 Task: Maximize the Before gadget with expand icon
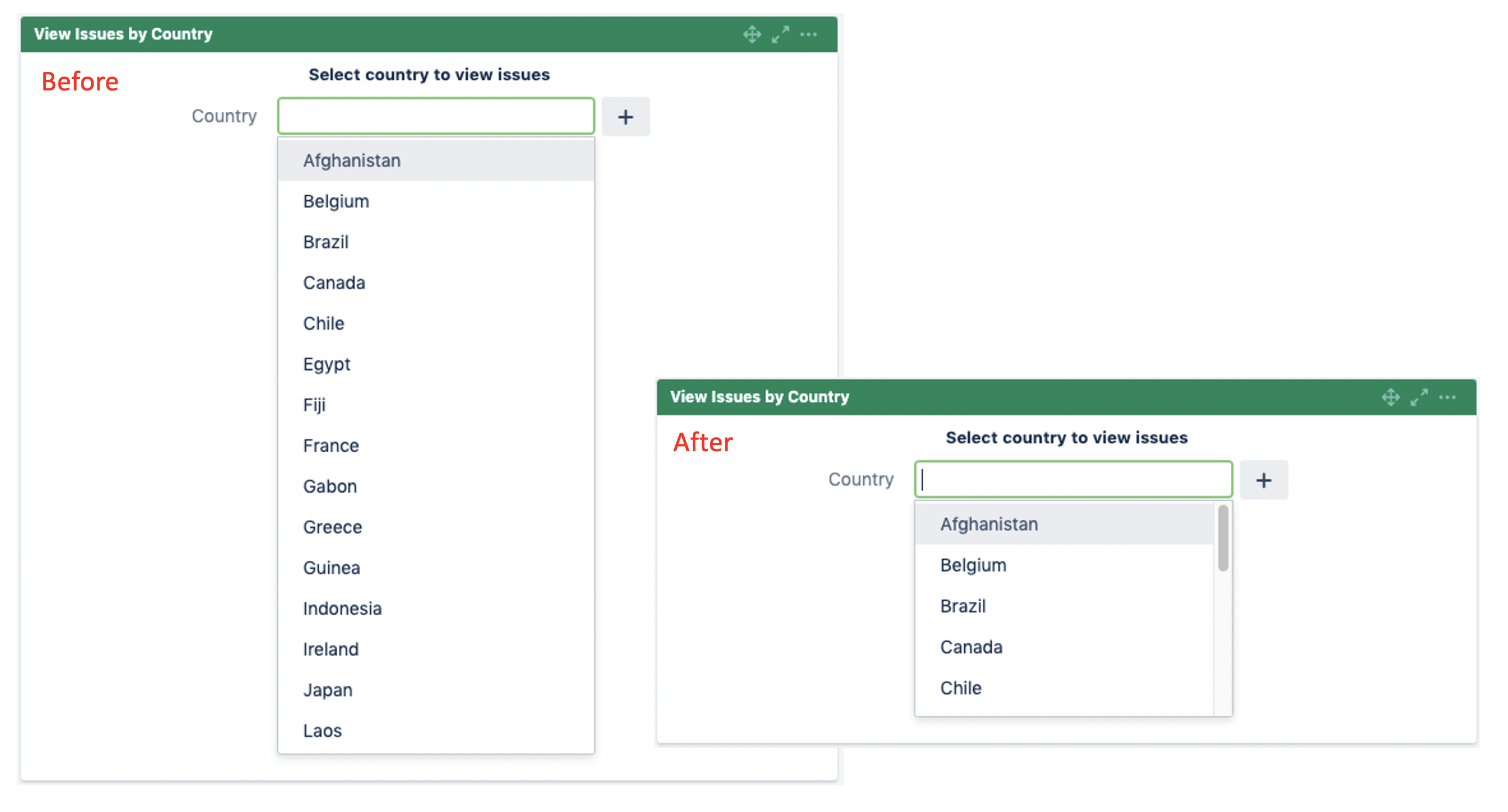pyautogui.click(x=780, y=35)
